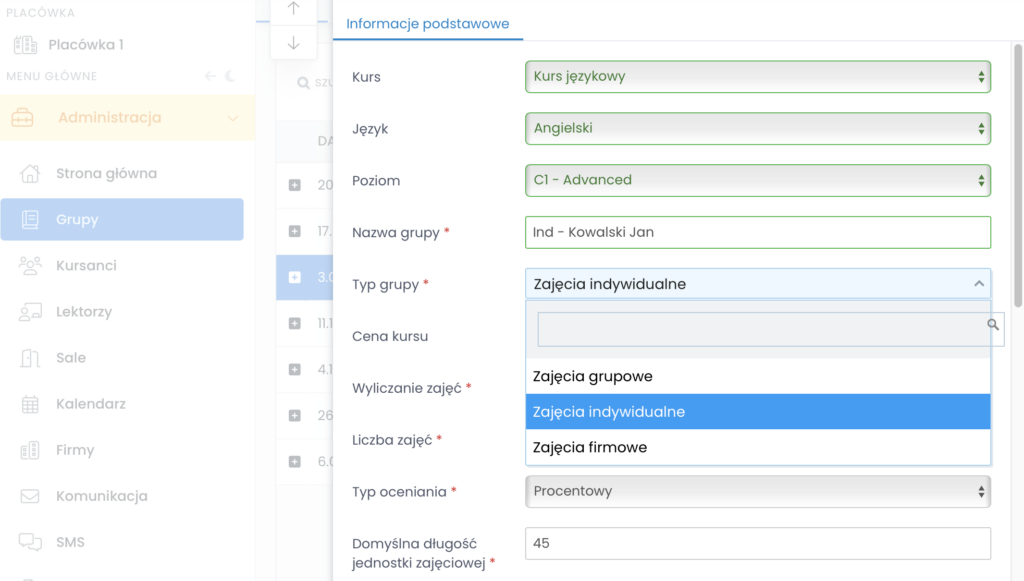Open the Grupy menu item
Viewport: 1024px width, 581px height.
point(122,219)
